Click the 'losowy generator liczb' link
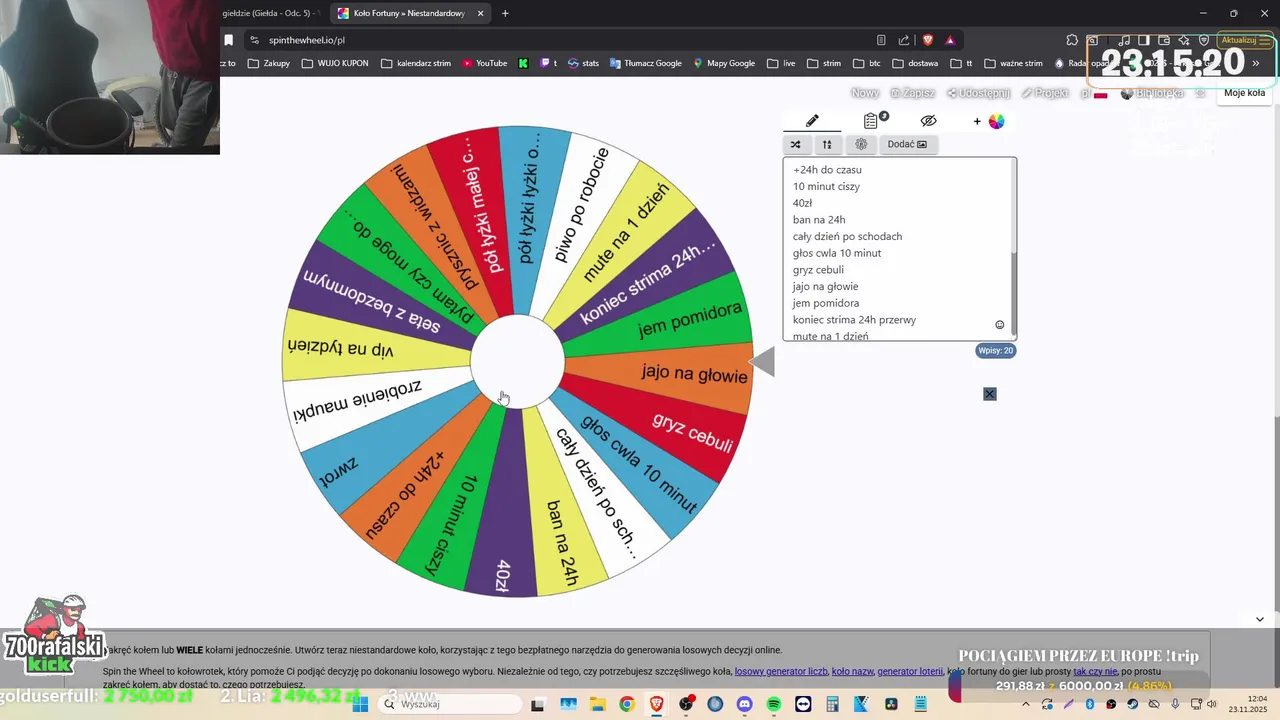The image size is (1280, 720). tap(781, 671)
